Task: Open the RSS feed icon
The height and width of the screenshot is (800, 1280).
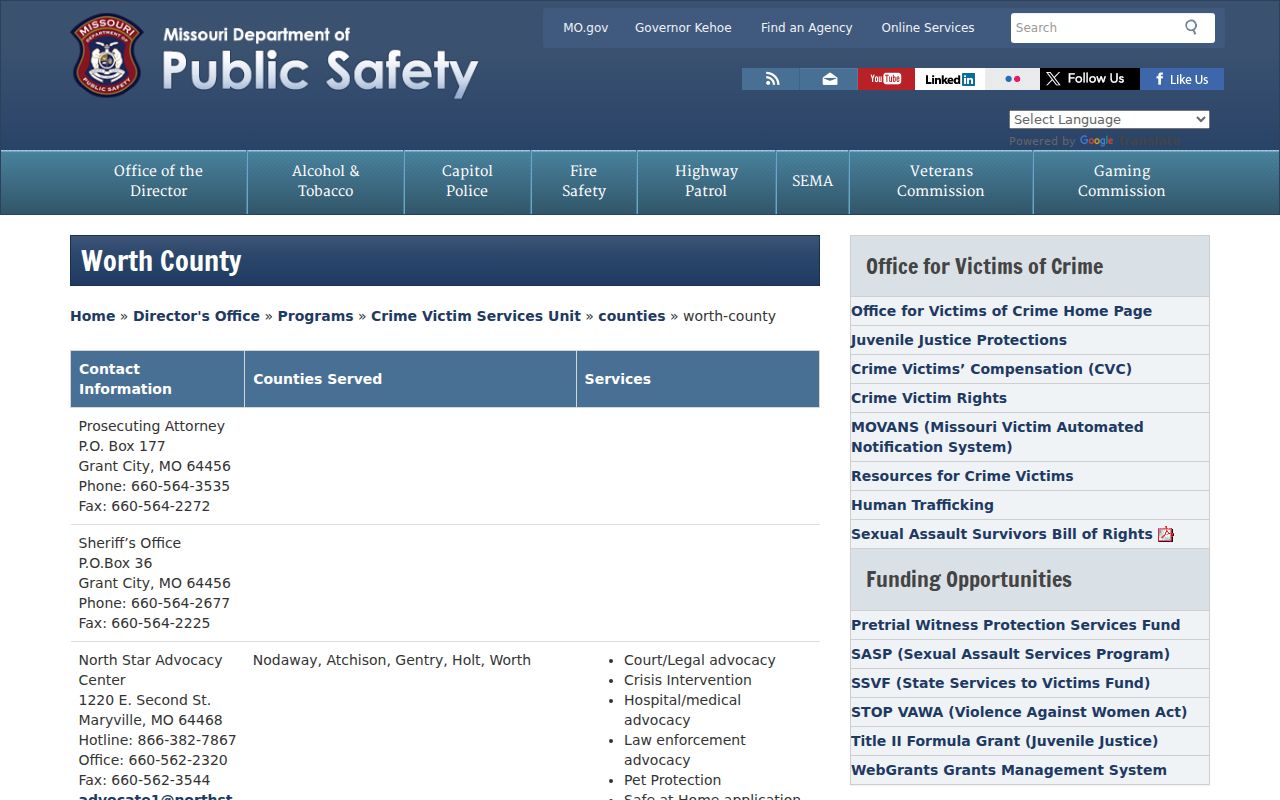Action: pyautogui.click(x=771, y=79)
